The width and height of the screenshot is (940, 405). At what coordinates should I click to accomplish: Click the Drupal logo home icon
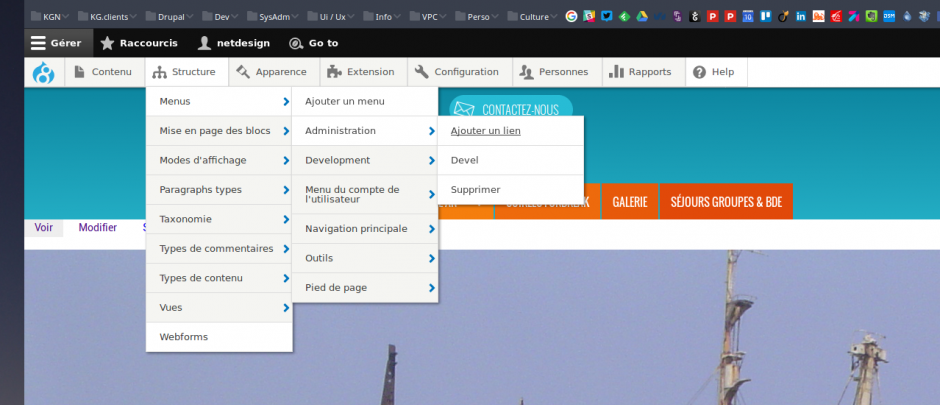click(44, 72)
